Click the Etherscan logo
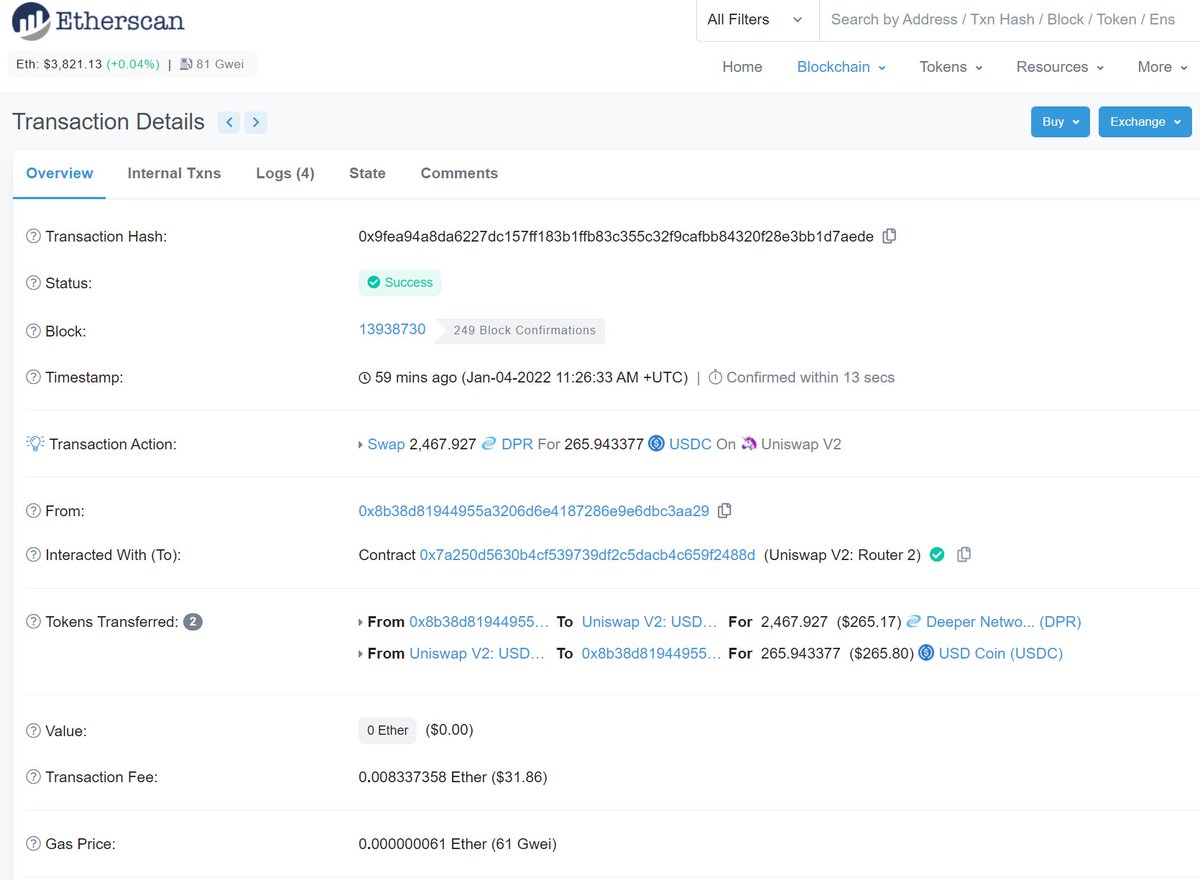Viewport: 1200px width, 880px height. [x=98, y=20]
